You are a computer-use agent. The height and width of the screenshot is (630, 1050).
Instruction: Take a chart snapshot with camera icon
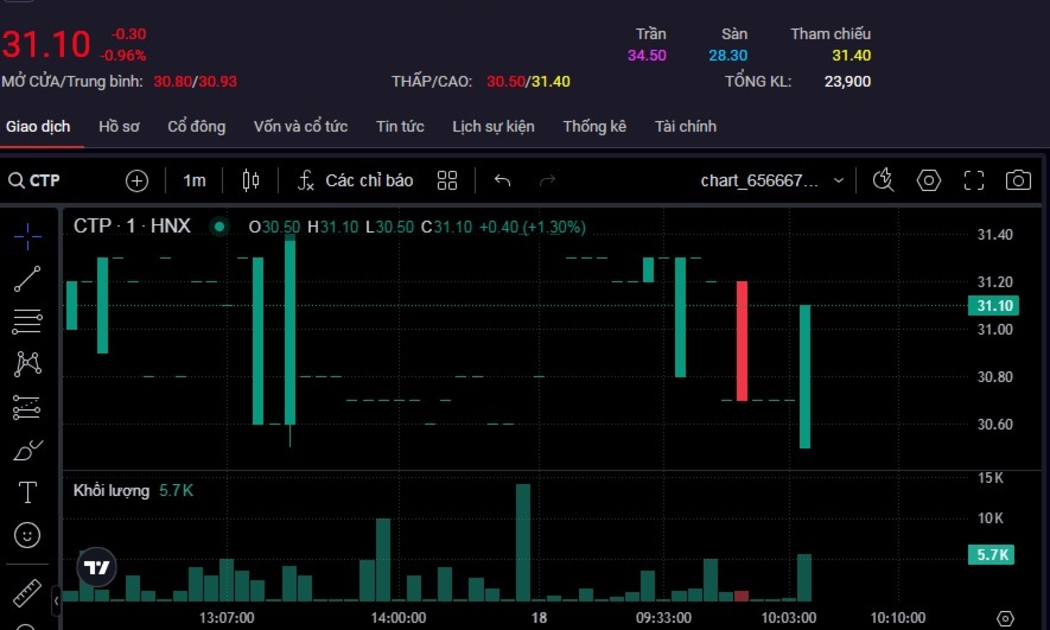coord(1018,180)
